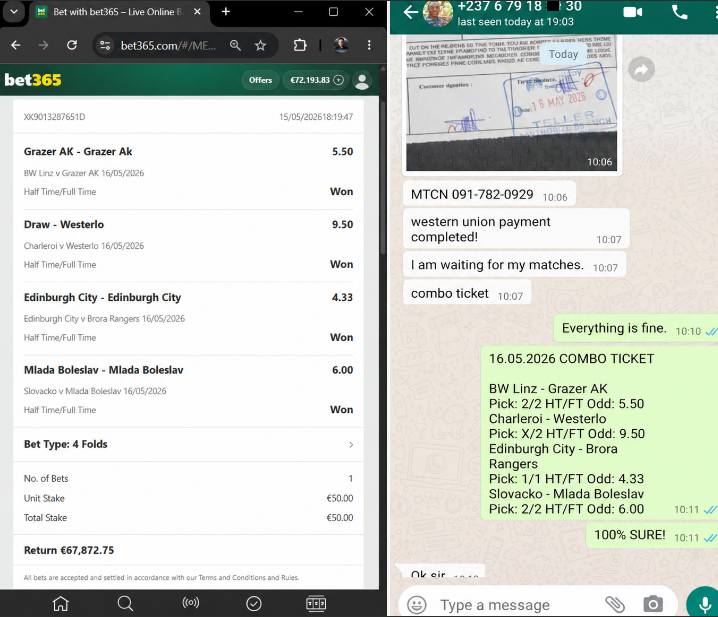Go back in Chrome browser
The image size is (718, 617).
(x=16, y=45)
